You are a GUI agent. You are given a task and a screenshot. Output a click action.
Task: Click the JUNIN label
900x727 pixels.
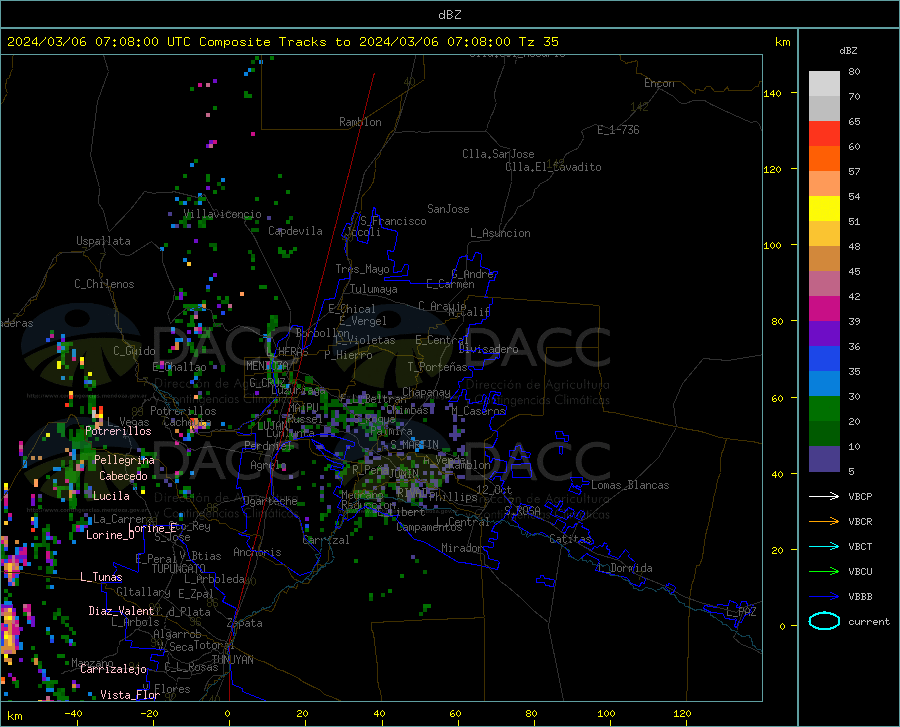click(404, 474)
